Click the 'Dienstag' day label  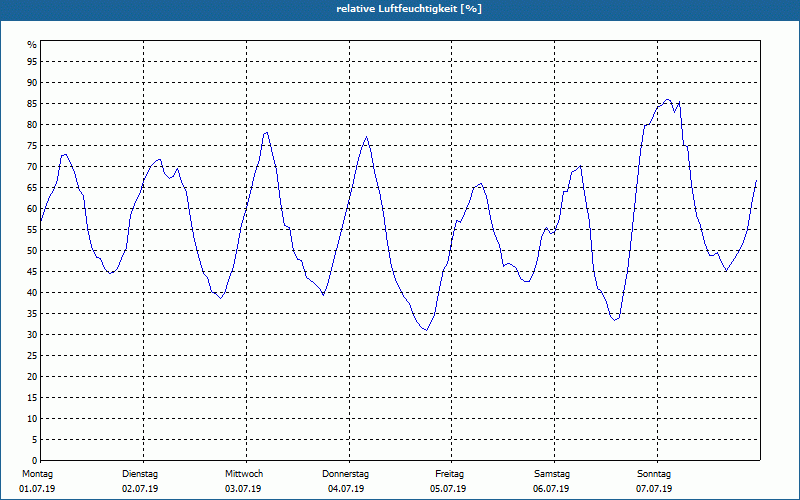tap(140, 474)
